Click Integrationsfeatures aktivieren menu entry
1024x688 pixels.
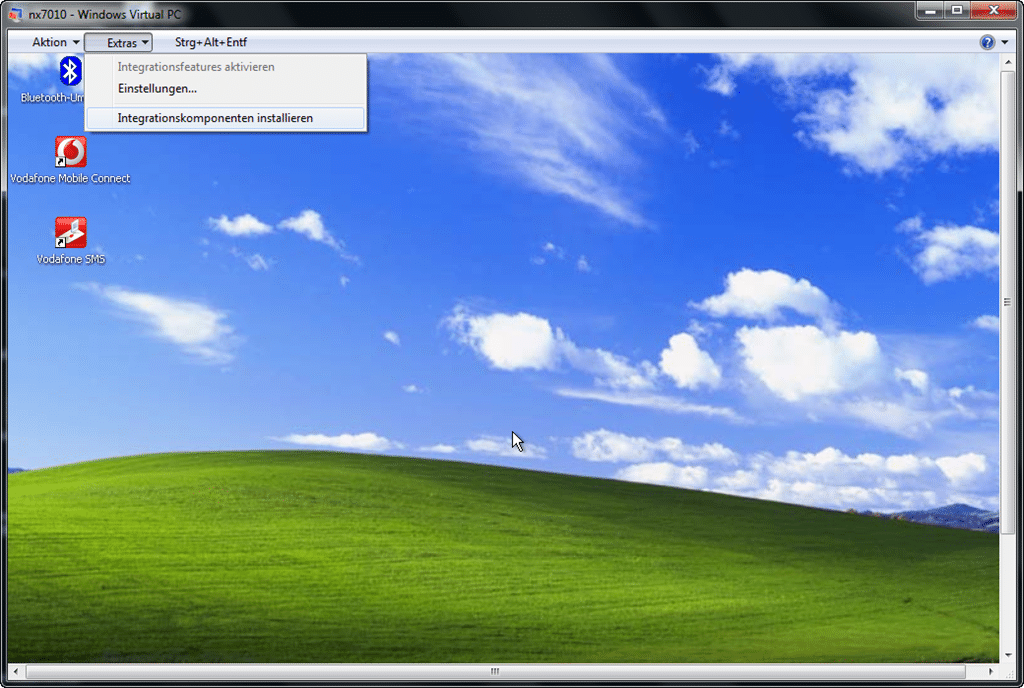point(225,67)
